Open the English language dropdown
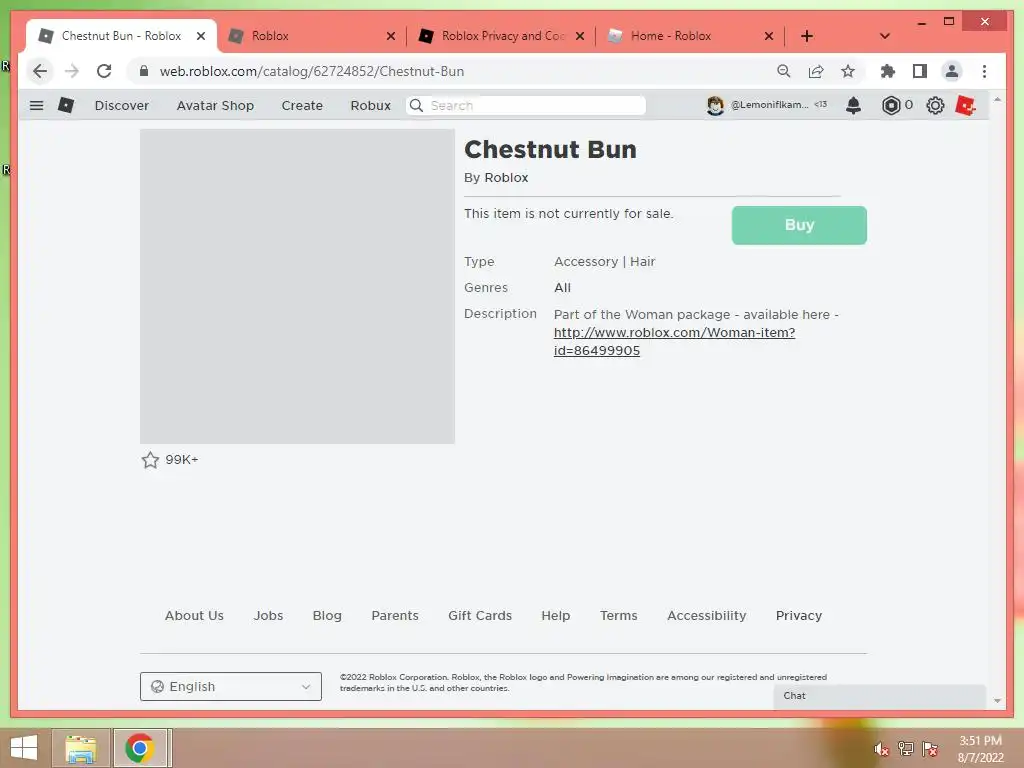1024x768 pixels. [231, 686]
